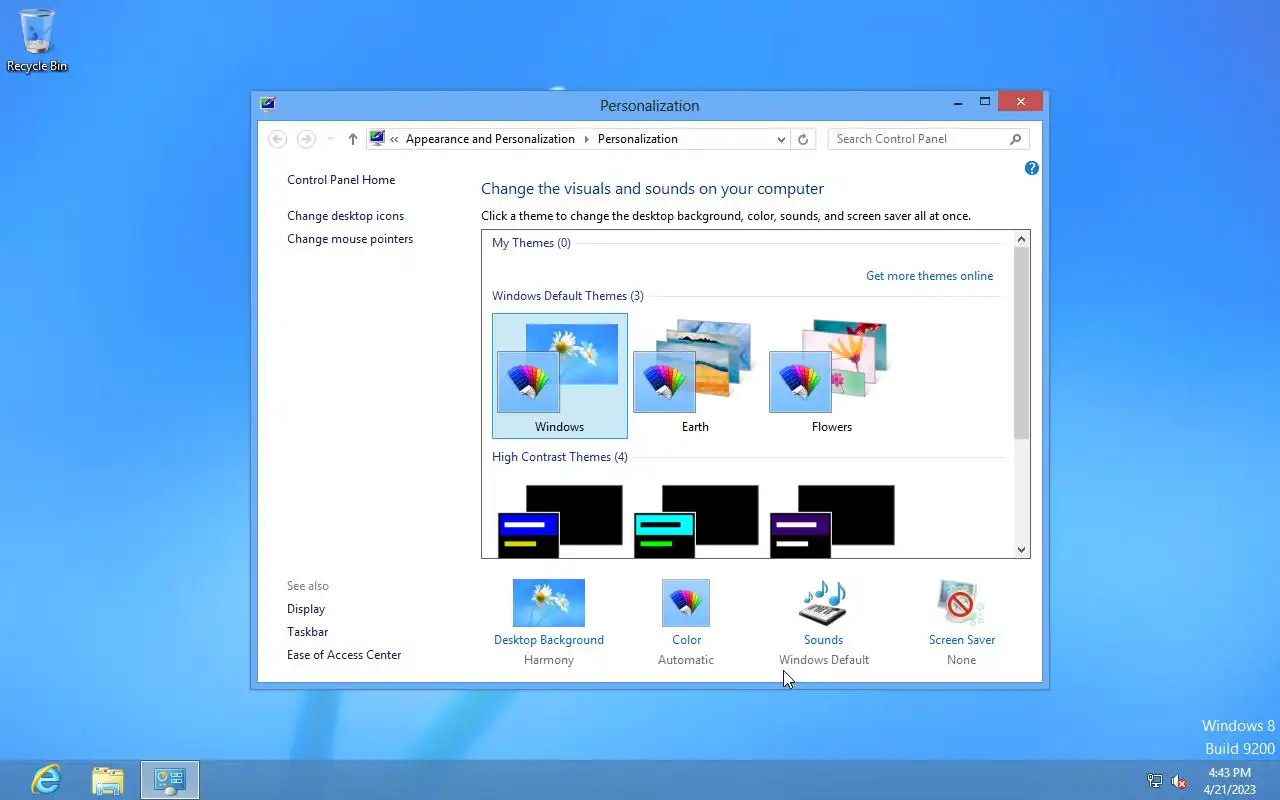
Task: Click the Screen Saver text link
Action: [961, 640]
